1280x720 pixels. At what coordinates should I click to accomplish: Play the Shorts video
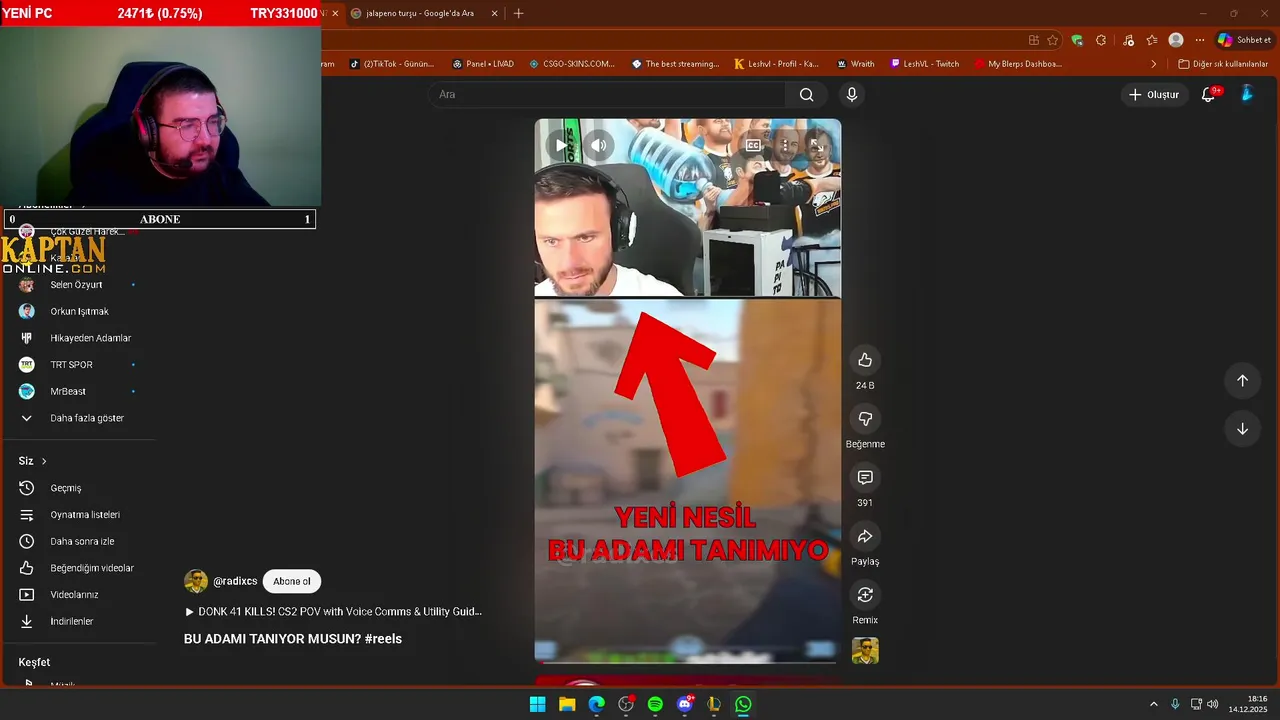point(560,145)
